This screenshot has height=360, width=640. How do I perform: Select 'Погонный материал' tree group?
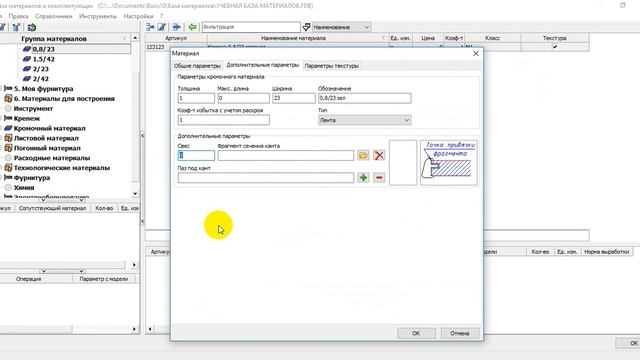pos(47,148)
